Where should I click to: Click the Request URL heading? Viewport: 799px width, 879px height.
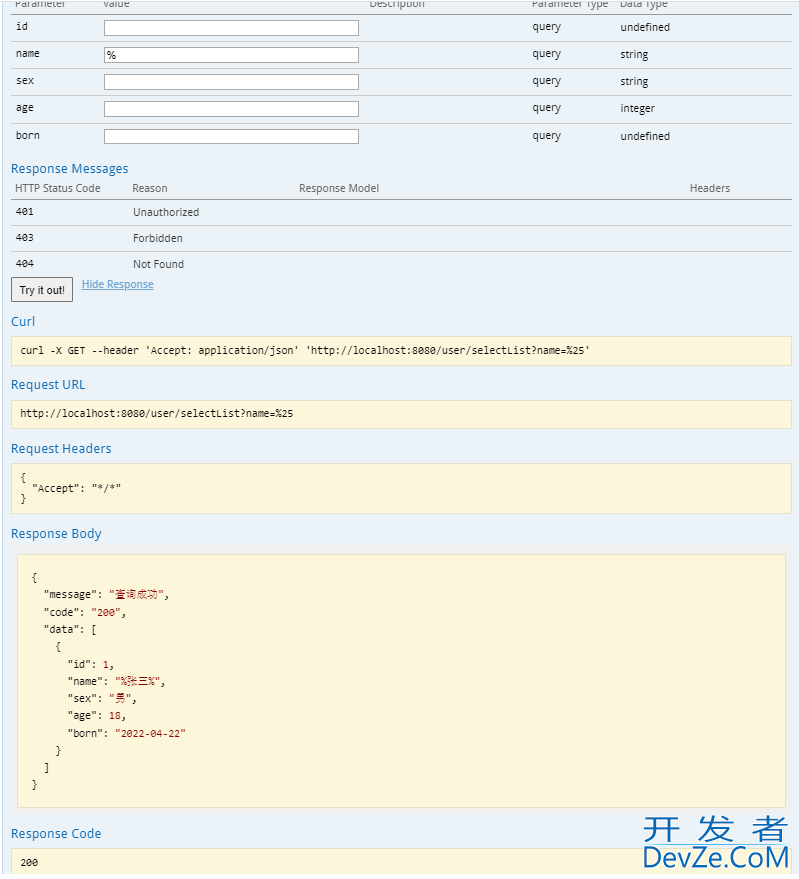[x=48, y=385]
